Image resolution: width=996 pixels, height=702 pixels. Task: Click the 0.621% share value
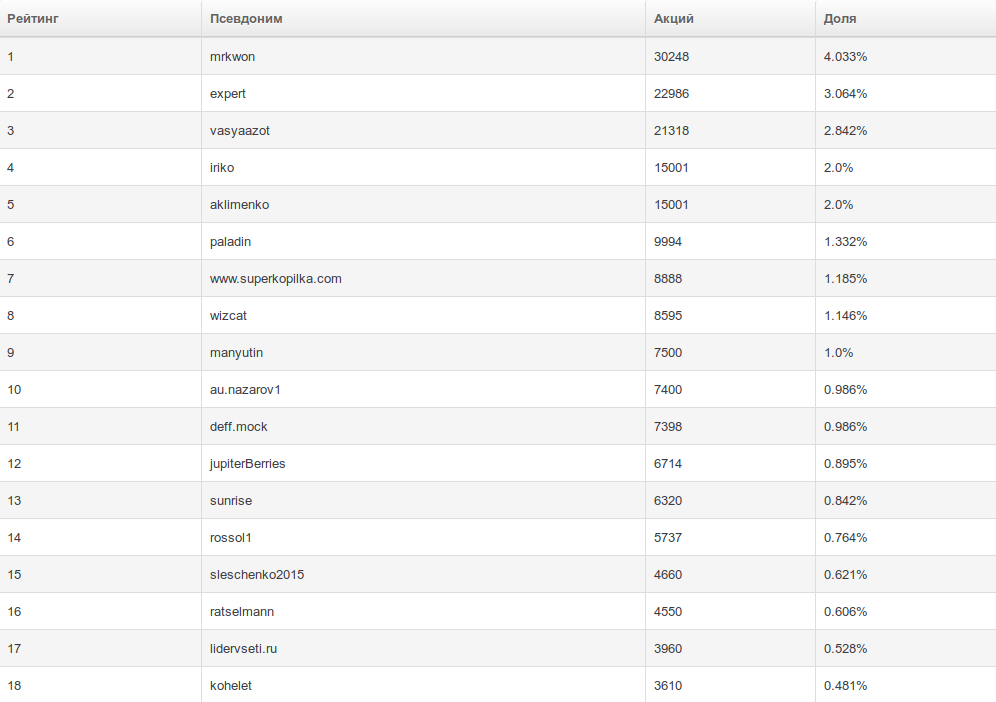tap(845, 575)
